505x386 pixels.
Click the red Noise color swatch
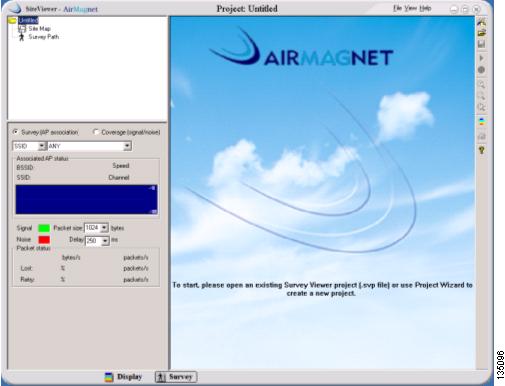(44, 240)
